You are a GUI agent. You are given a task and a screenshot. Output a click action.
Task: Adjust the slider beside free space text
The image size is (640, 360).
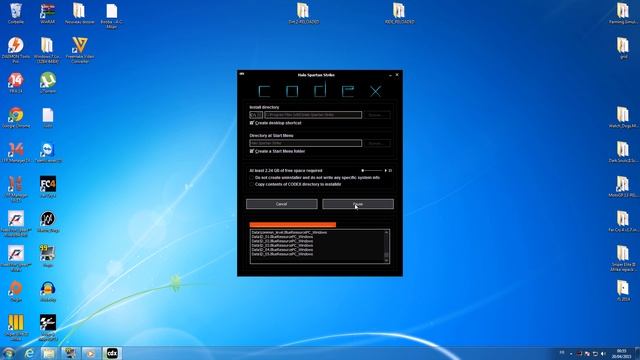(x=372, y=171)
